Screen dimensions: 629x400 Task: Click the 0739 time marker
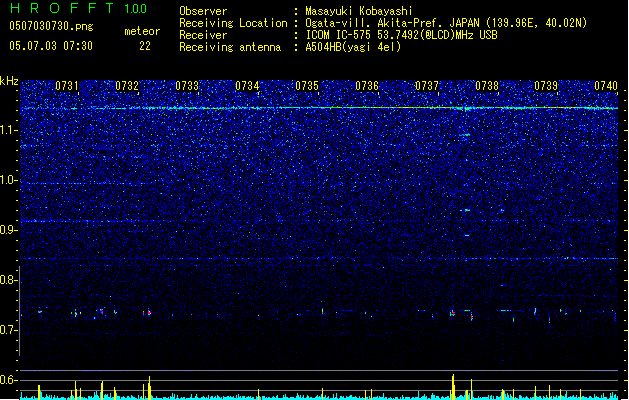(x=546, y=86)
